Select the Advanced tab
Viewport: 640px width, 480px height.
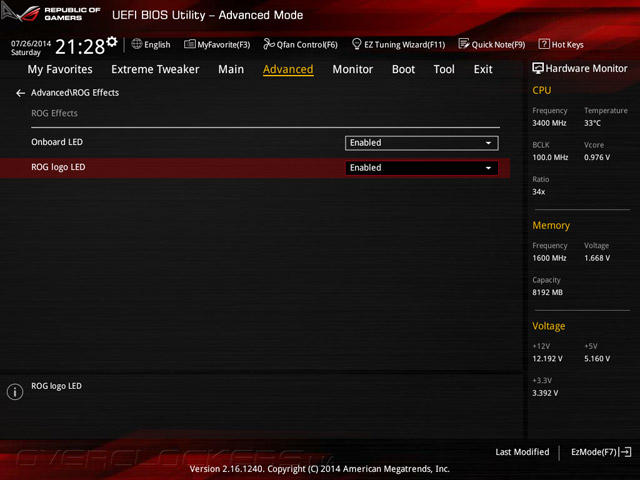tap(288, 69)
